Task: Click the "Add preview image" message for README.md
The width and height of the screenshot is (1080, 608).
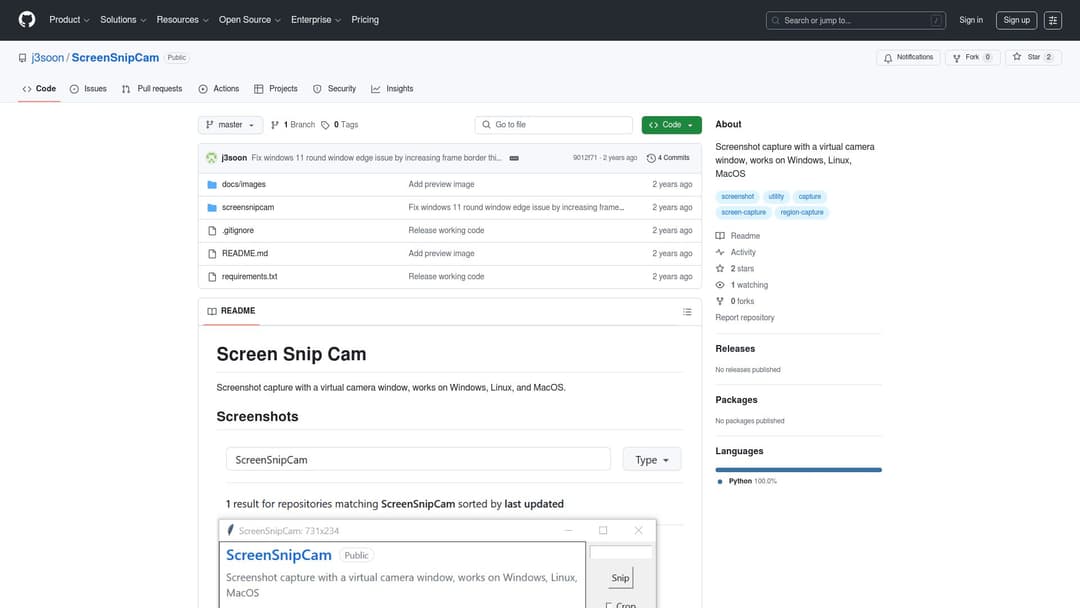Action: (442, 253)
